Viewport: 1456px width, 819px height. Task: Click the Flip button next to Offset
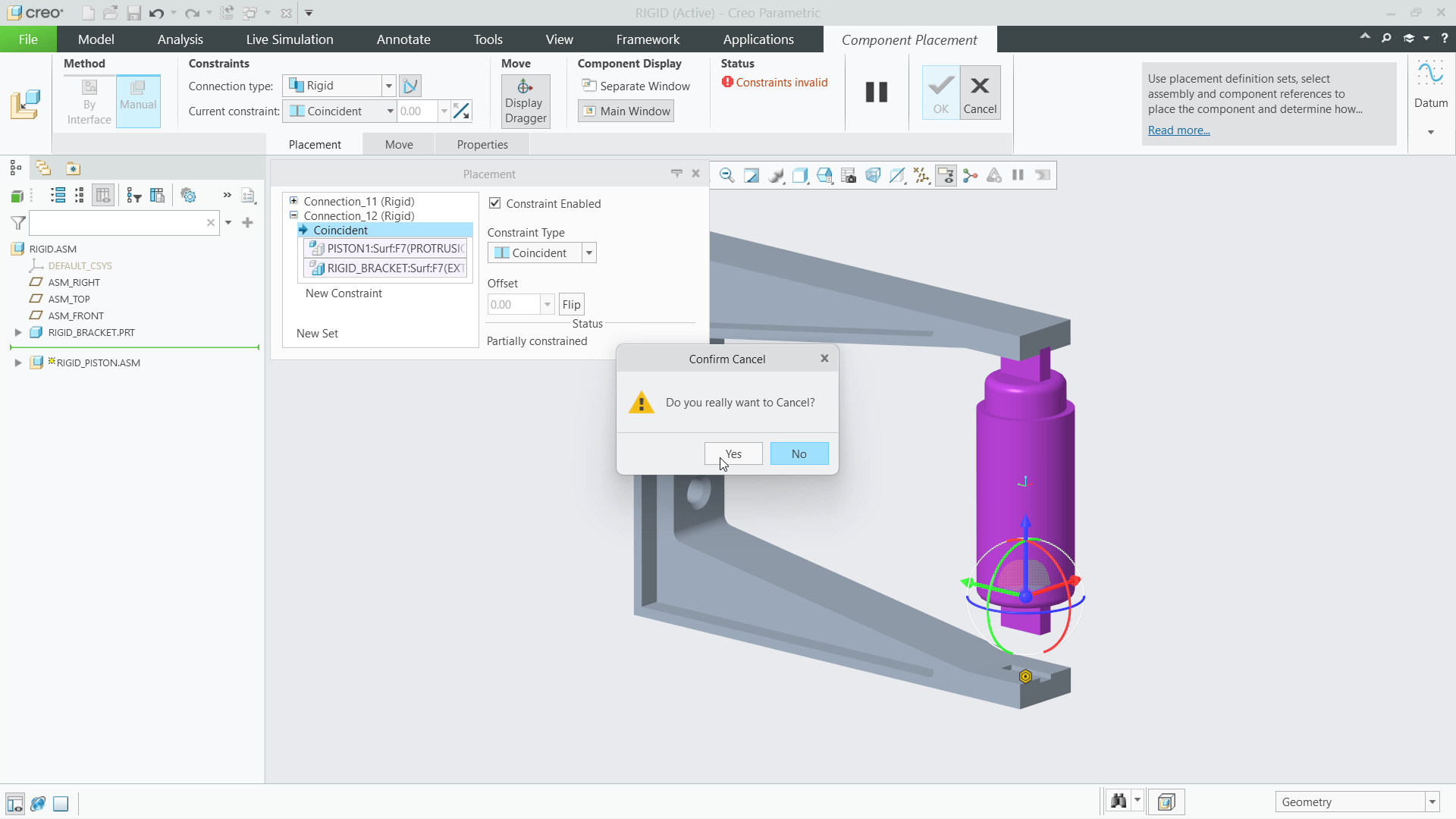pyautogui.click(x=572, y=304)
